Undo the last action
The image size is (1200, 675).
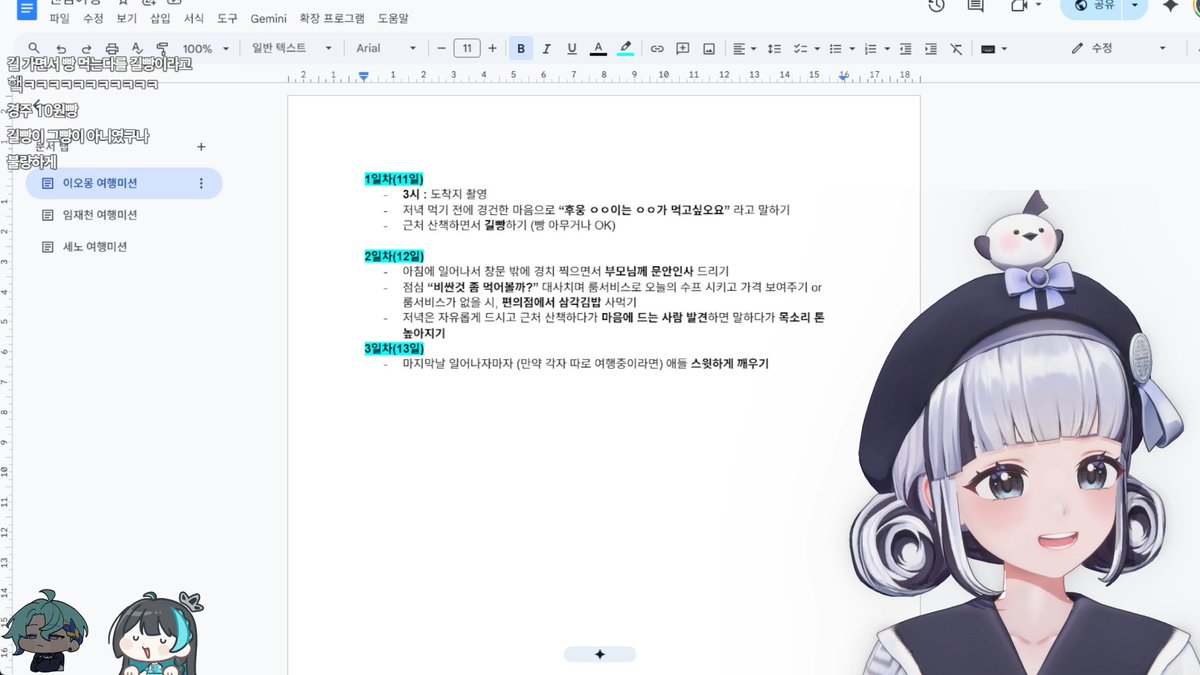(61, 48)
